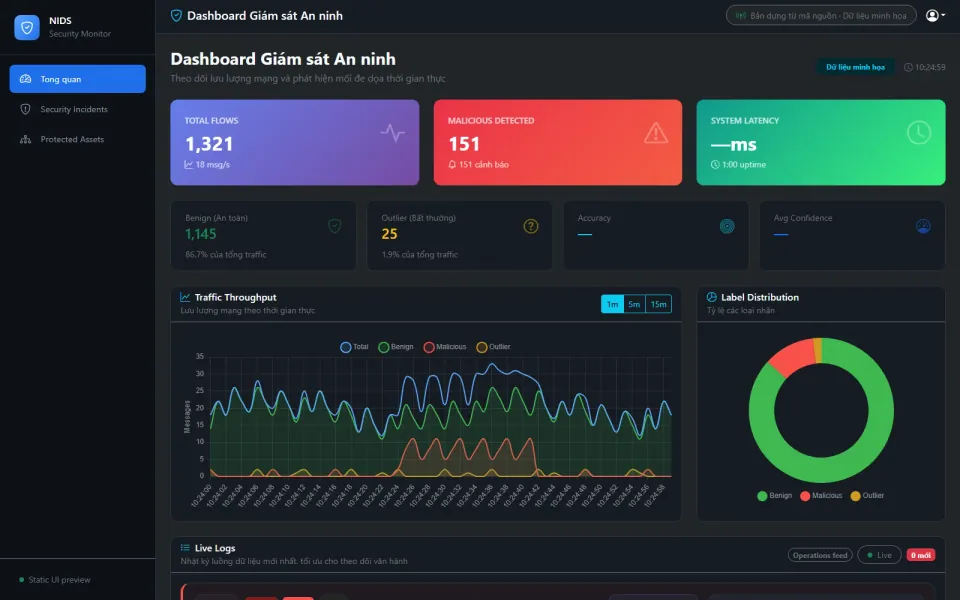Click the target icon in Accuracy card
This screenshot has width=960, height=600.
tap(727, 226)
